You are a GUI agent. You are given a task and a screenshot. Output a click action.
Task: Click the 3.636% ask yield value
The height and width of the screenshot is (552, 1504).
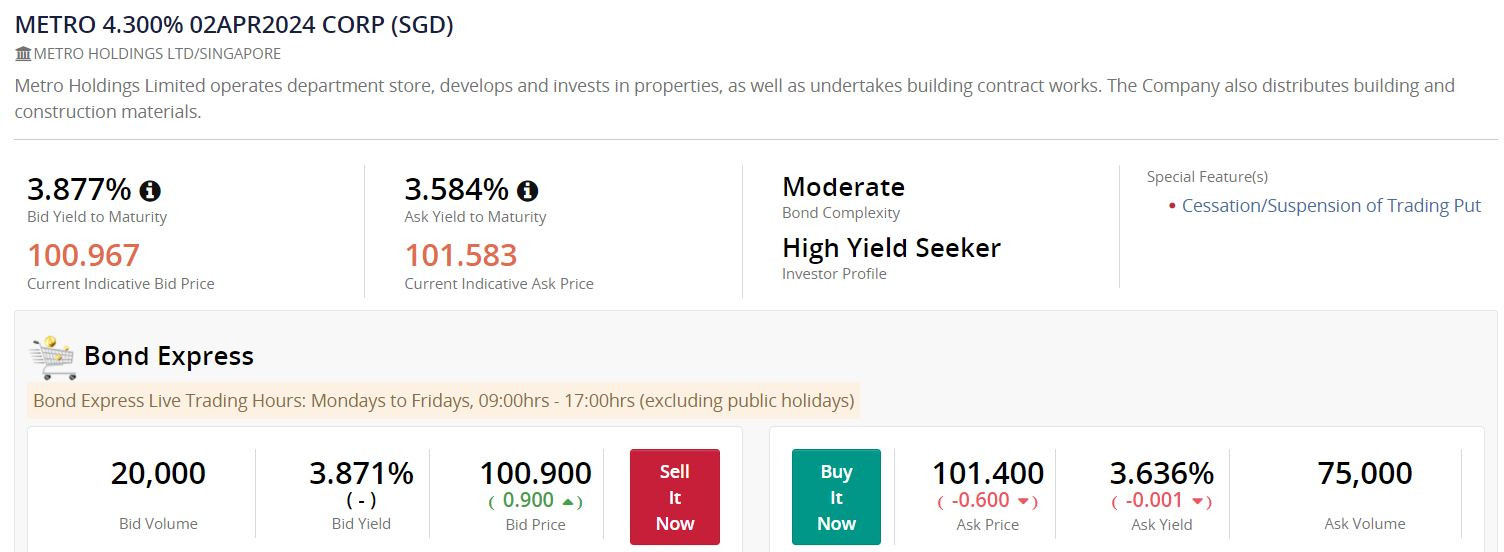tap(1162, 473)
